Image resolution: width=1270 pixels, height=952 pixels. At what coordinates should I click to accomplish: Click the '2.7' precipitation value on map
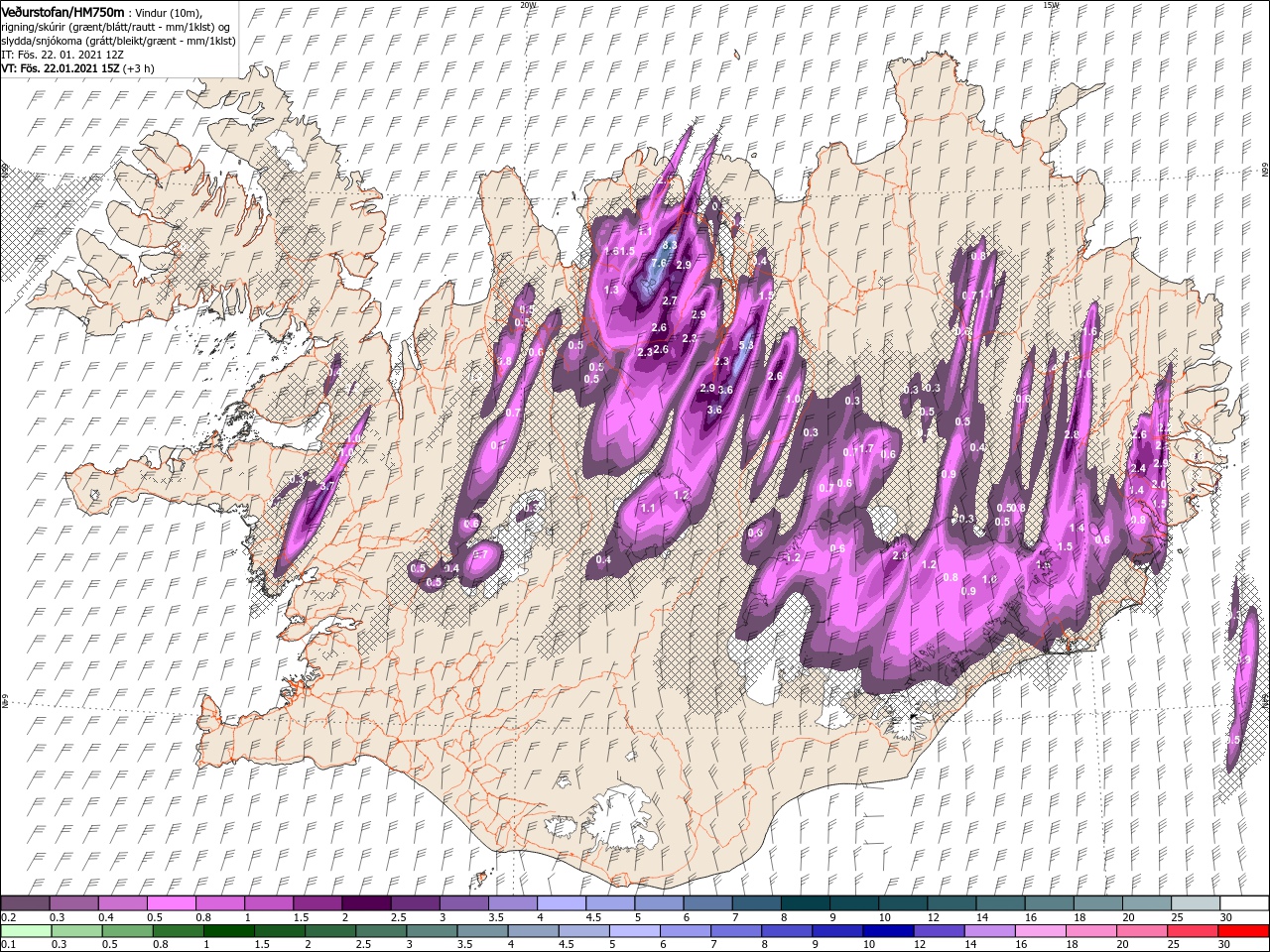(670, 300)
